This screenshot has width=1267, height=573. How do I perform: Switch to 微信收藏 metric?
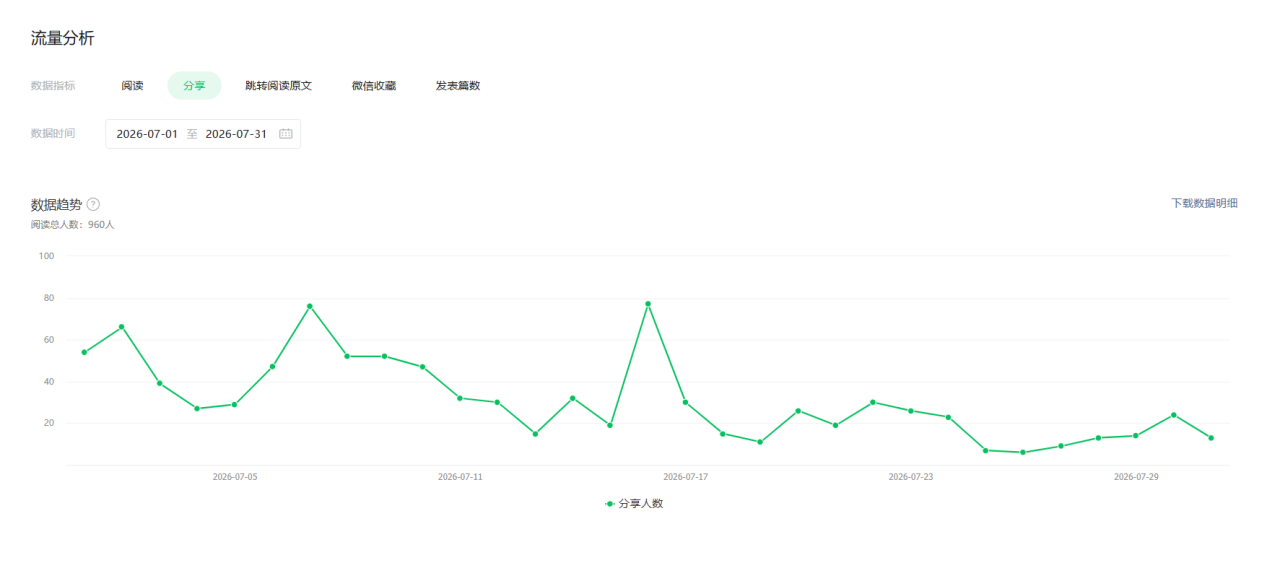point(374,86)
